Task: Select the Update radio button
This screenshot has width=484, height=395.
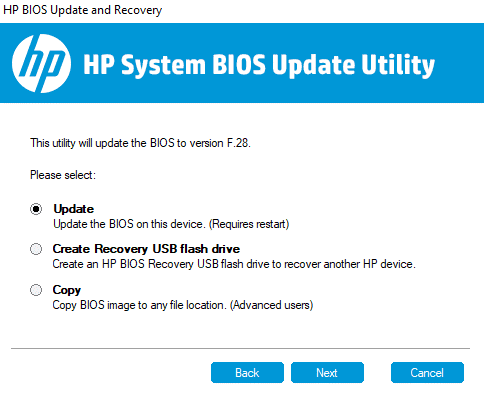Action: coord(36,209)
